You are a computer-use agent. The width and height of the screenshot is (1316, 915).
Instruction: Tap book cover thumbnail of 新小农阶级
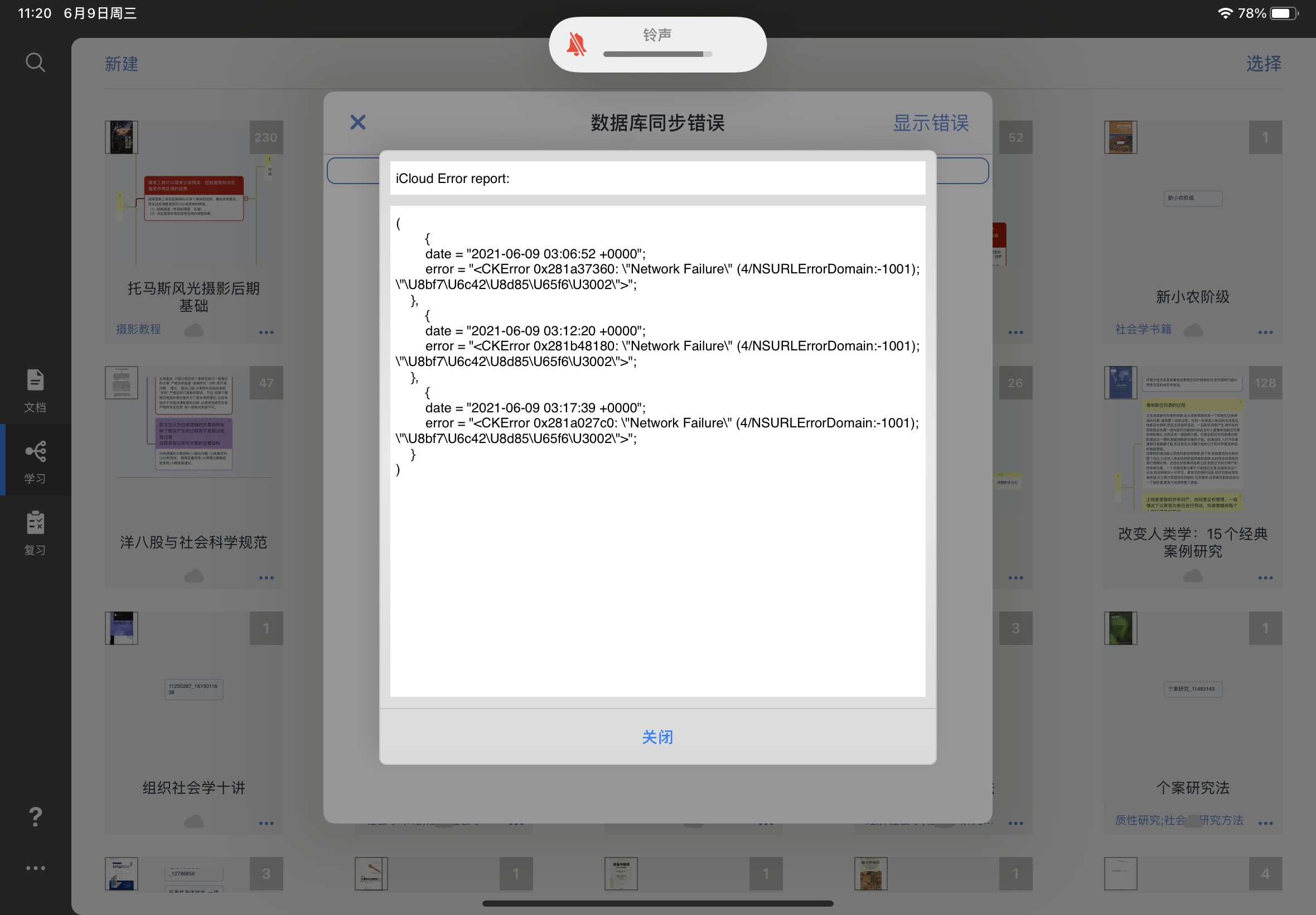pos(1120,137)
